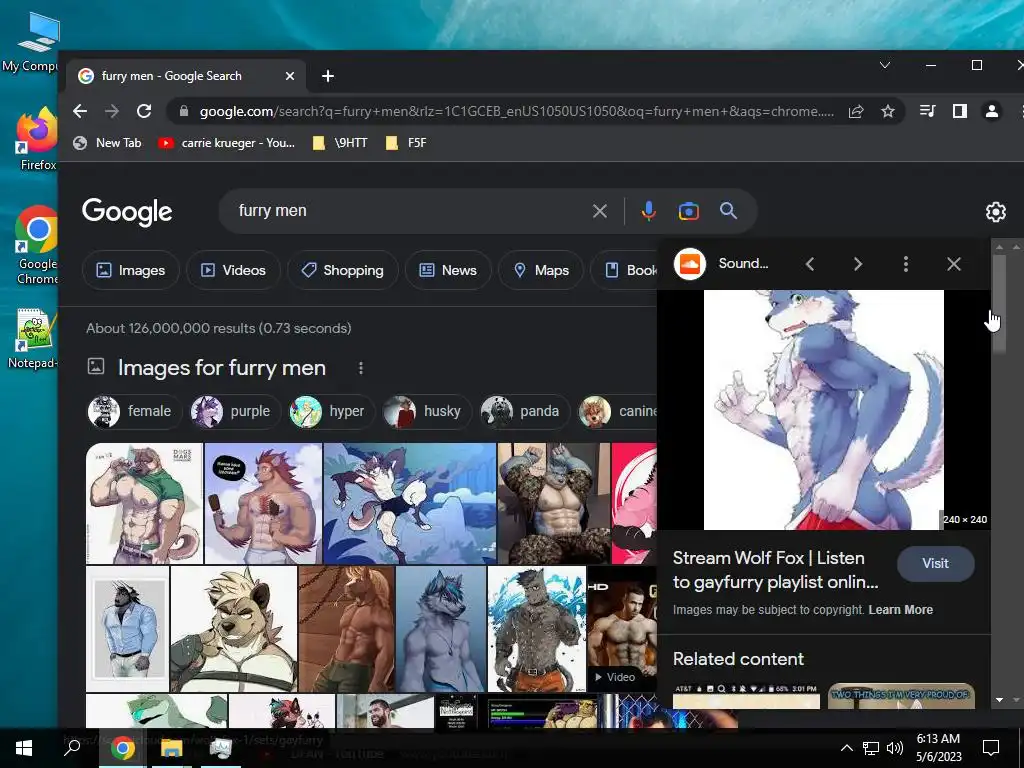Start voice search with microphone icon
1024x768 pixels.
point(648,211)
